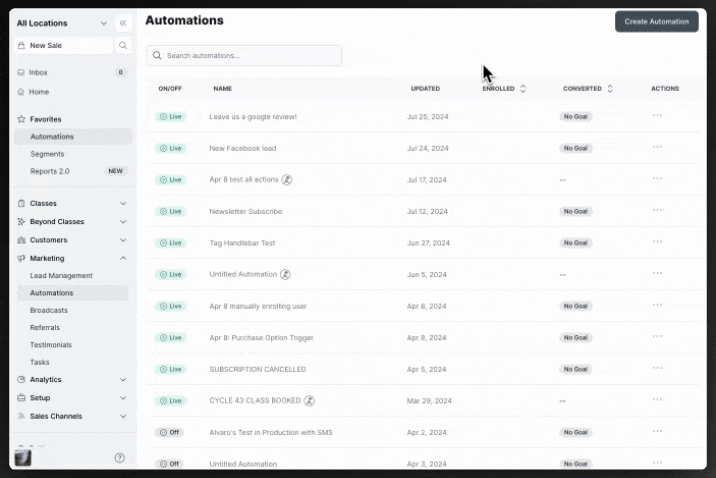
Task: Open actions menu for CYCLE 43 CLASS BOOKED
Action: (x=657, y=399)
